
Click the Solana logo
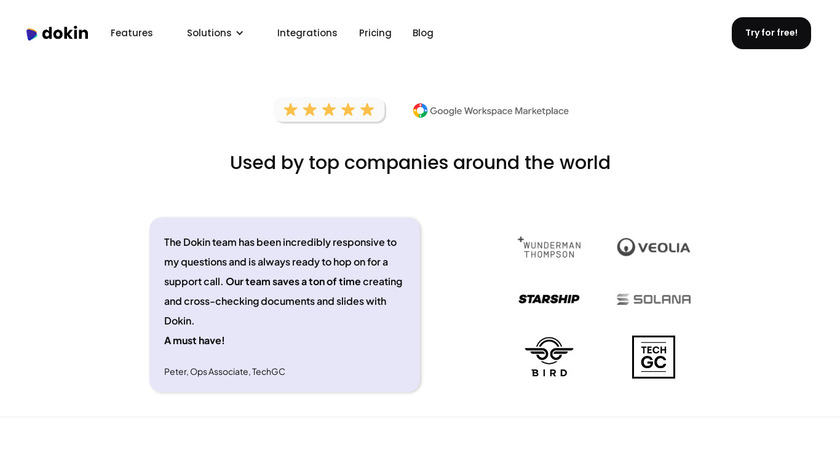coord(653,299)
